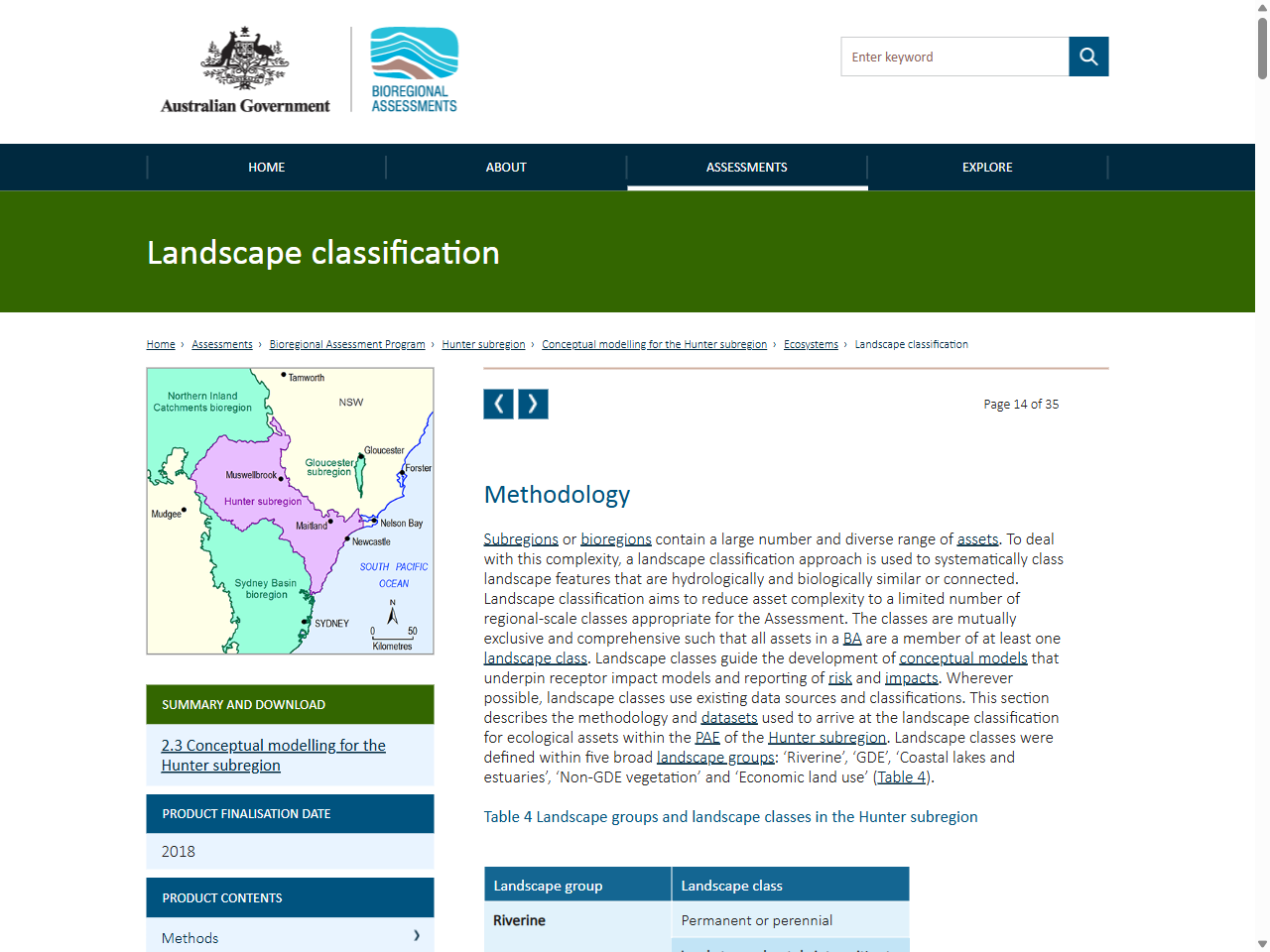Open 2.3 Conceptual modelling for the Hunter subregion
Viewport: 1270px width, 952px height.
pos(273,755)
